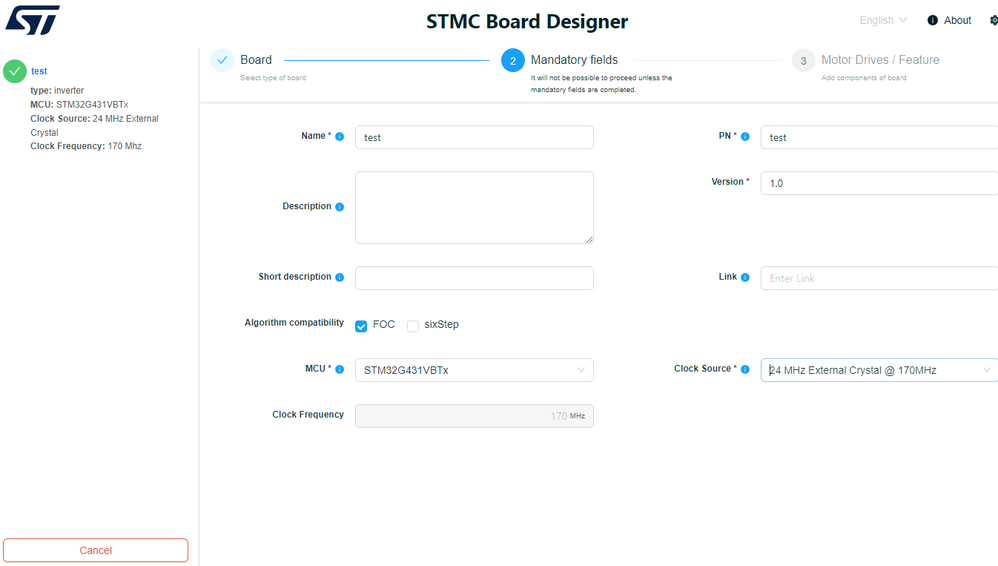
Task: Click the Description resize handle
Action: click(x=589, y=239)
